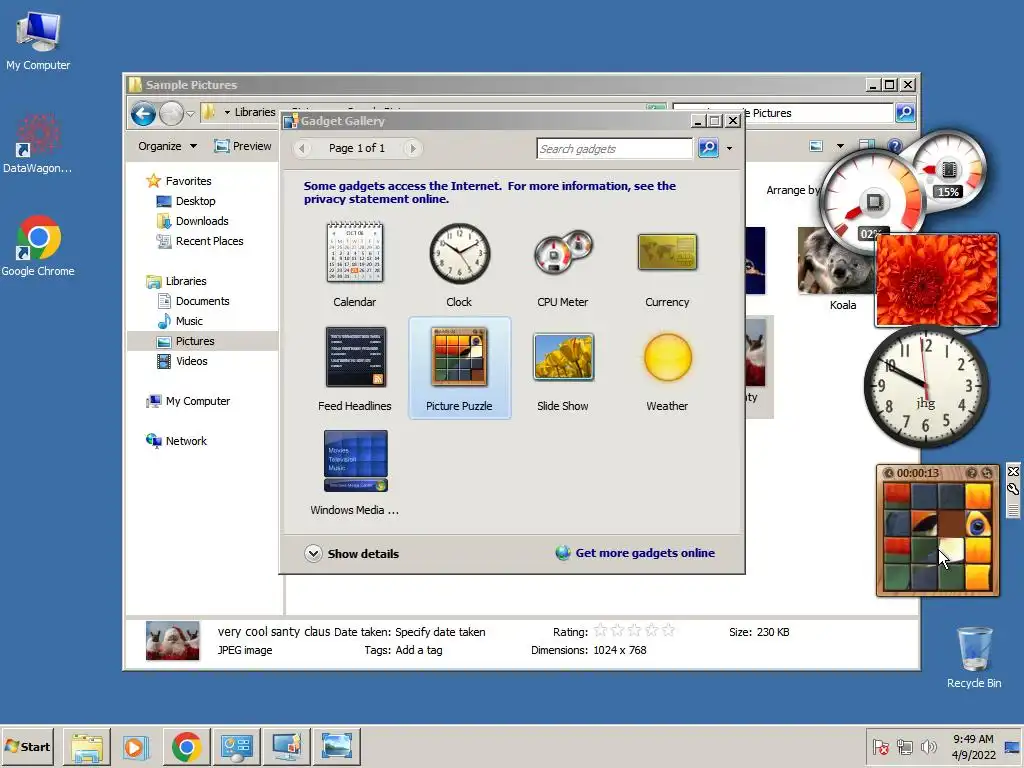This screenshot has width=1024, height=768.
Task: Click Libraries in the address bar
Action: coord(255,112)
